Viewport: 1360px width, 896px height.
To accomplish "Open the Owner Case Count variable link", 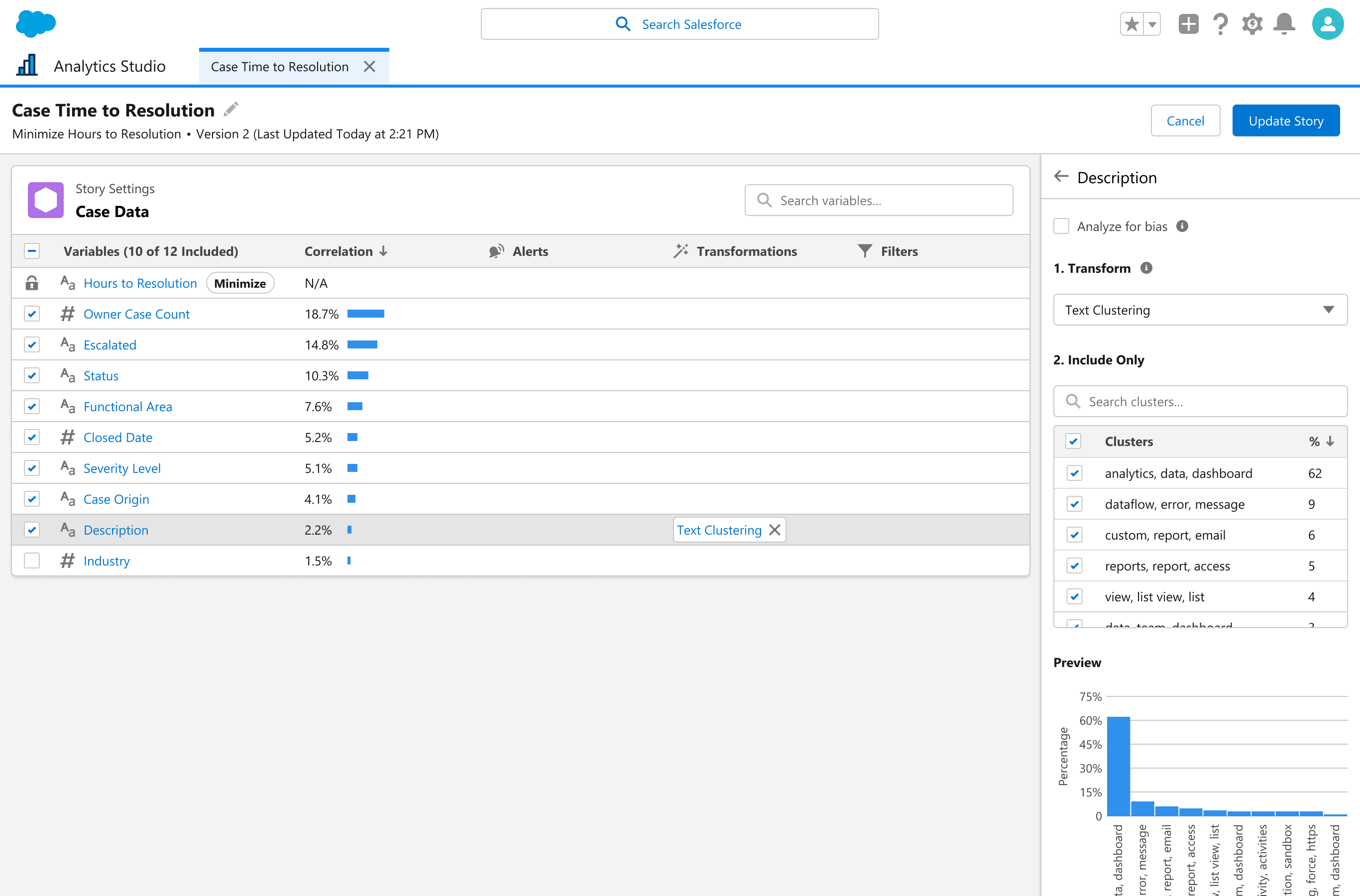I will coord(136,314).
